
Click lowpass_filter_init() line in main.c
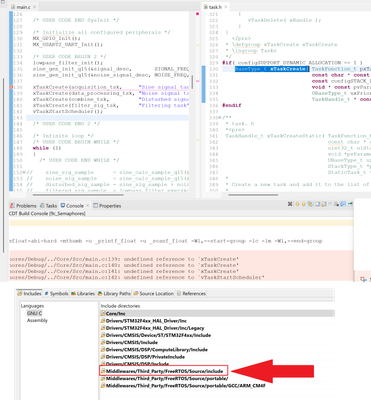[68, 63]
